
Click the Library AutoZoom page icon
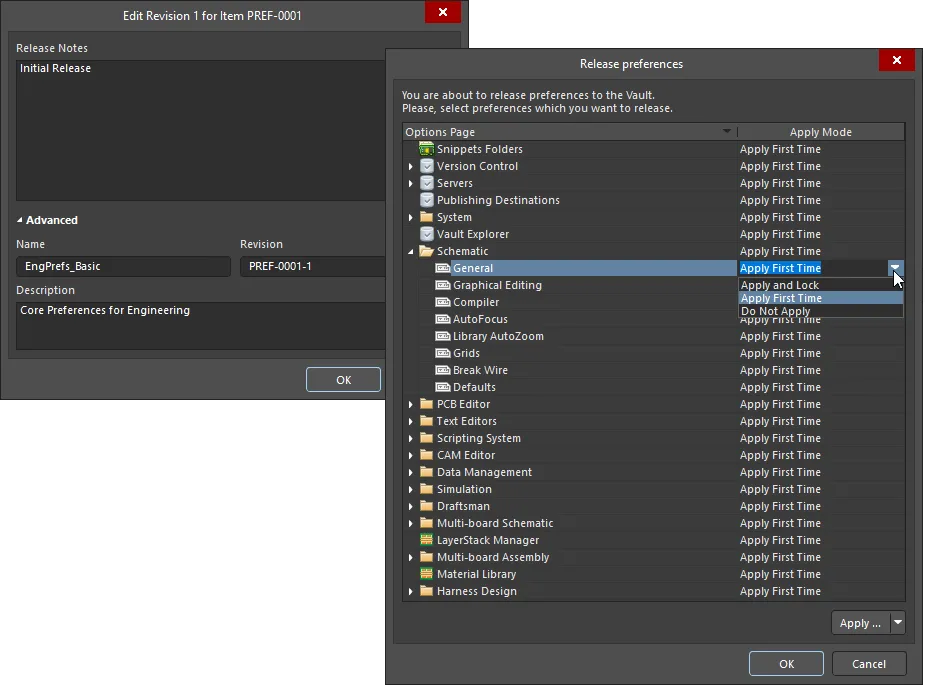pyautogui.click(x=442, y=336)
